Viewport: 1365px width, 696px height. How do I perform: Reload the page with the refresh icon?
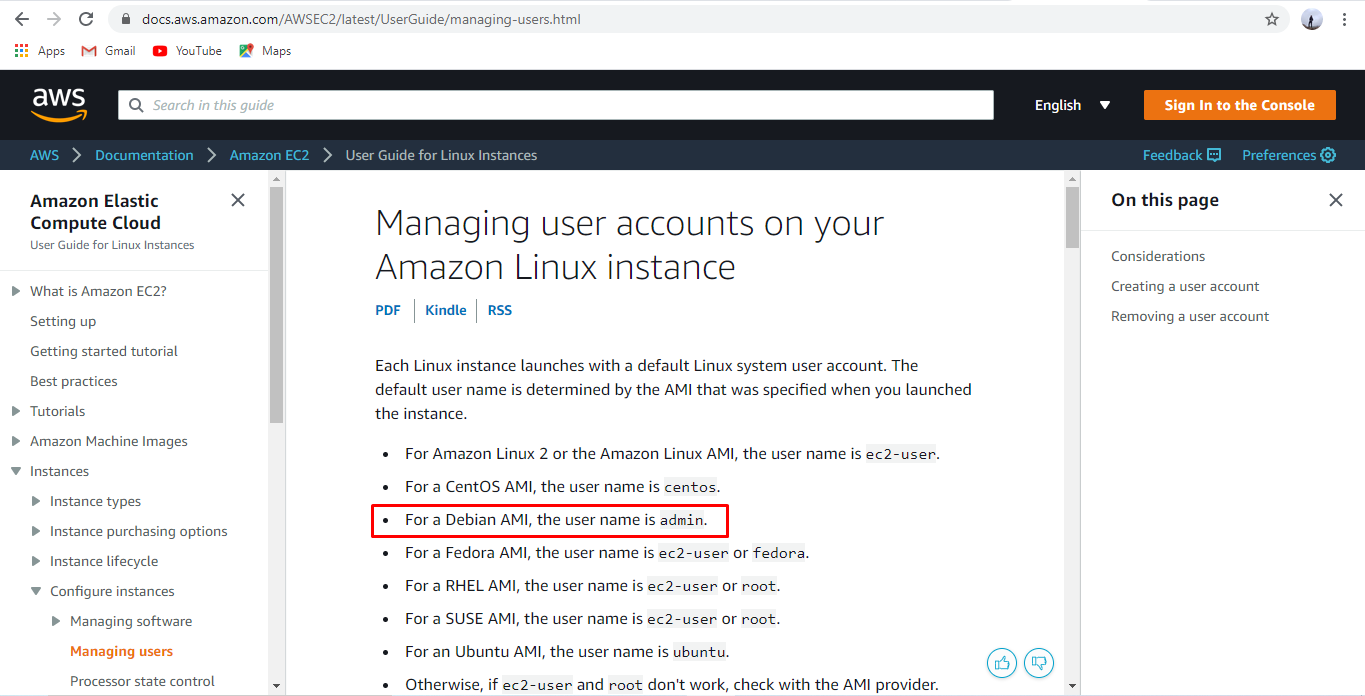point(86,19)
